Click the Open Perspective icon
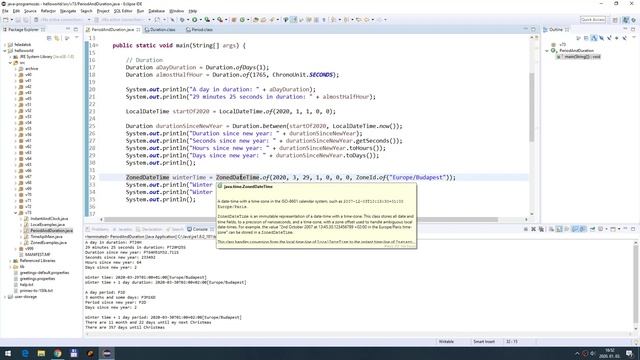This screenshot has height=360, width=640. [x=615, y=20]
